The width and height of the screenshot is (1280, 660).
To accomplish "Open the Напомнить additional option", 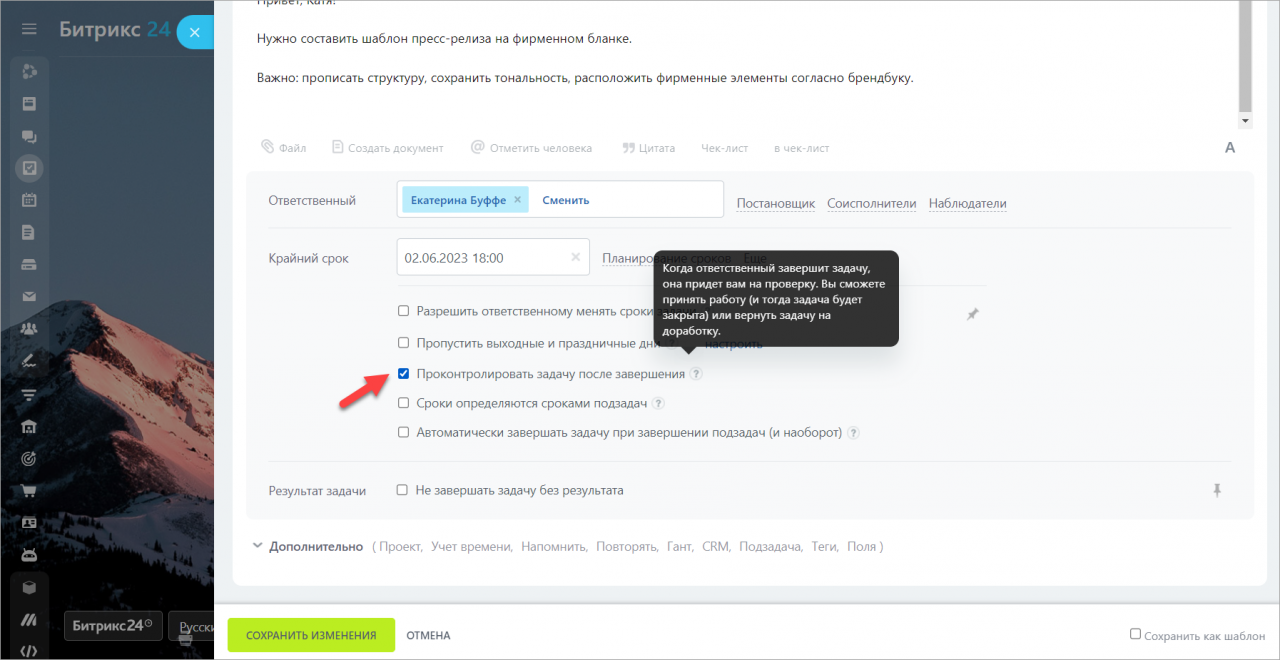I will (554, 547).
